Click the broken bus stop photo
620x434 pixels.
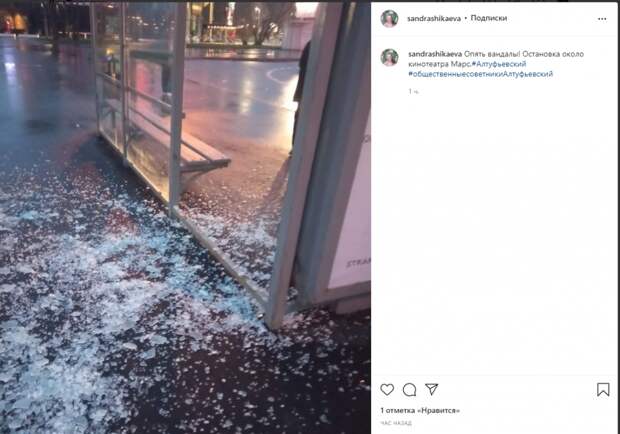pyautogui.click(x=185, y=218)
